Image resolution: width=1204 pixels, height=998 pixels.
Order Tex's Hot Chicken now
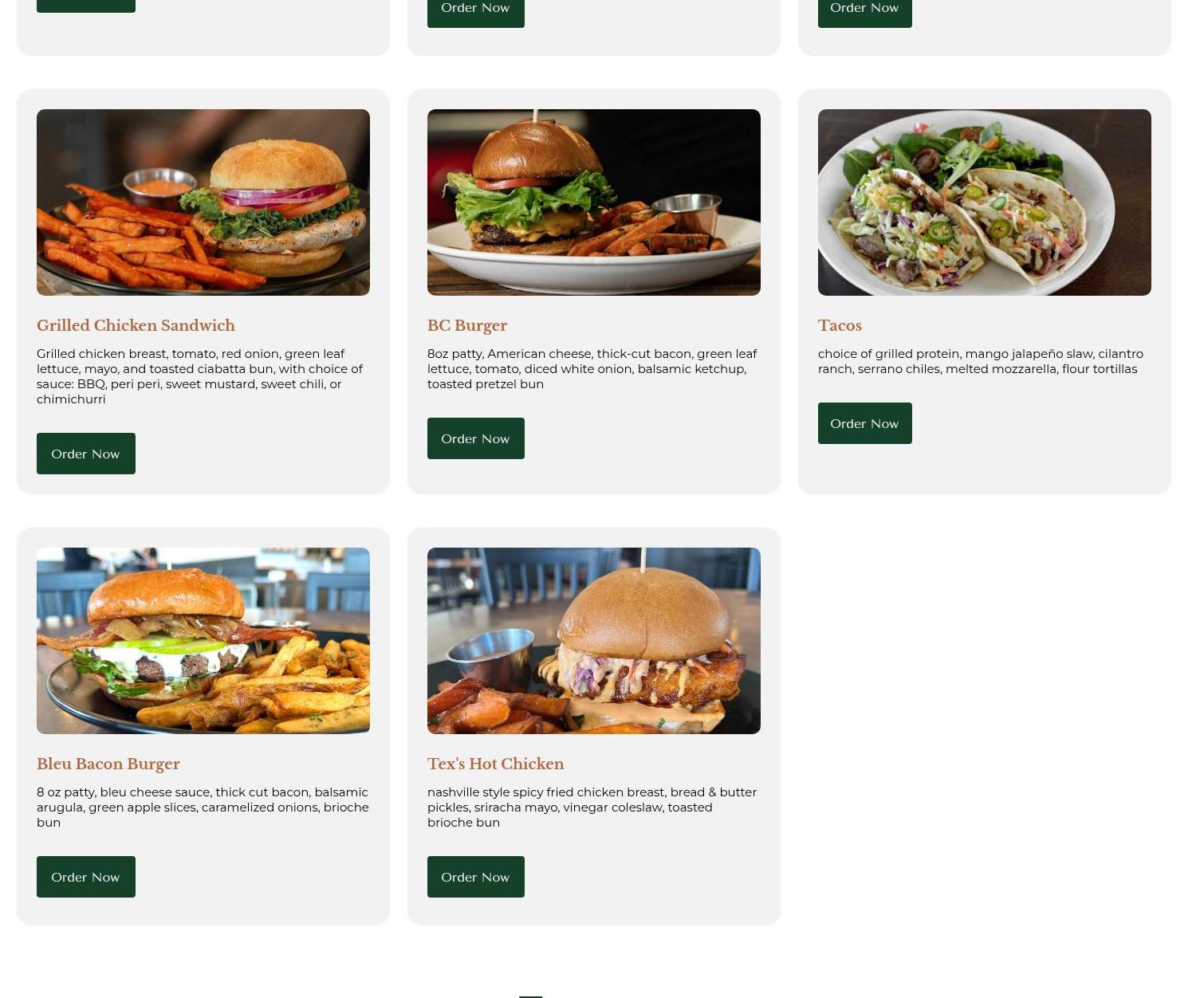(476, 877)
